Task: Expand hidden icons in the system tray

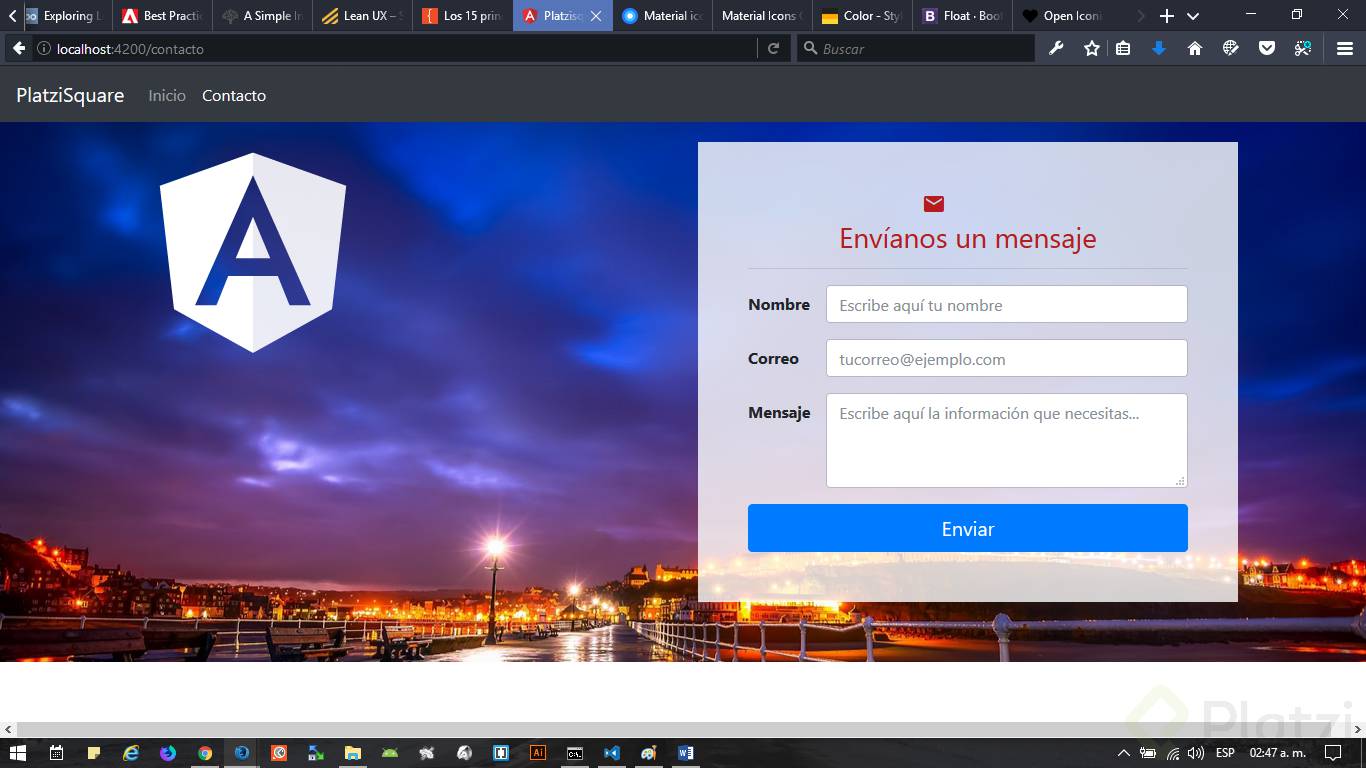Action: coord(1123,753)
